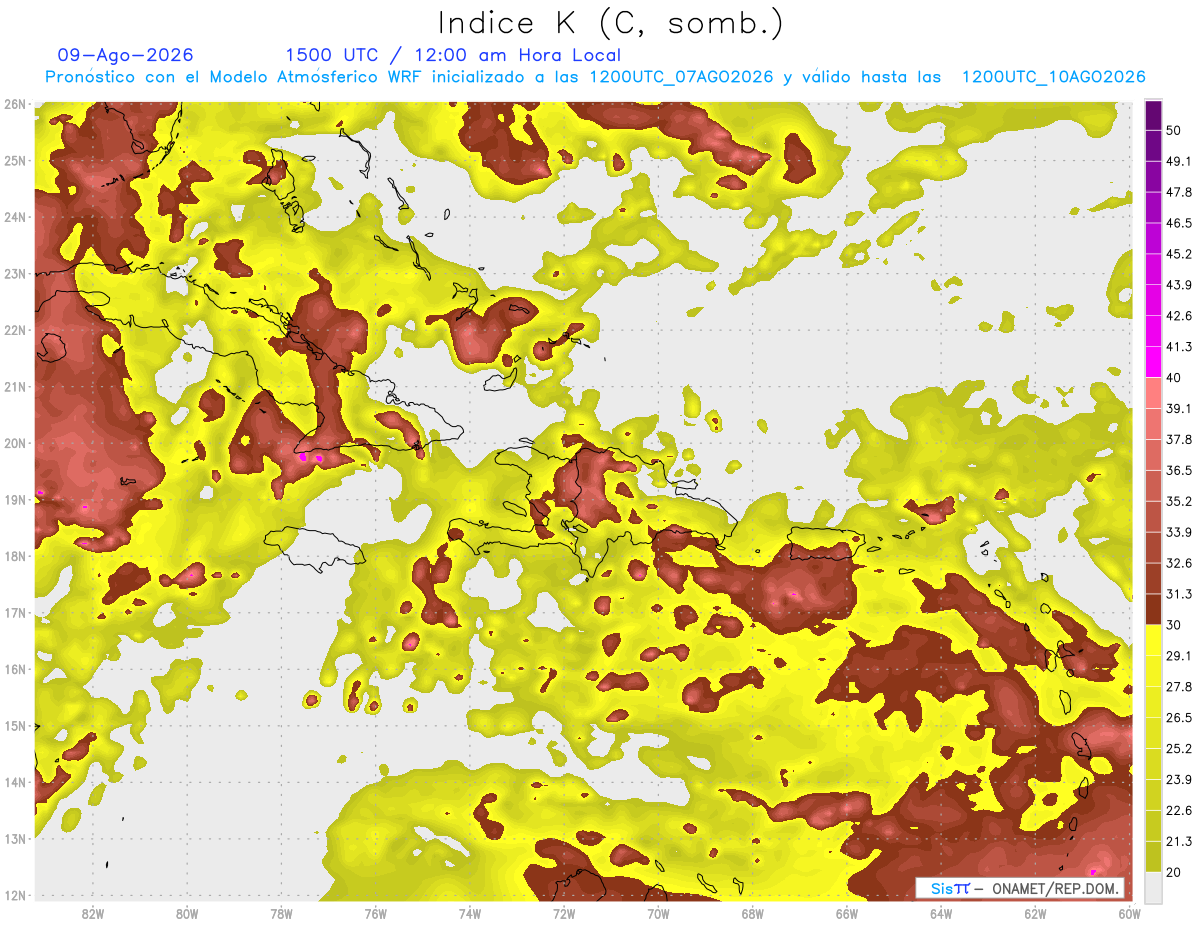
Task: Click the color bar value "47.8"
Action: pos(1178,192)
